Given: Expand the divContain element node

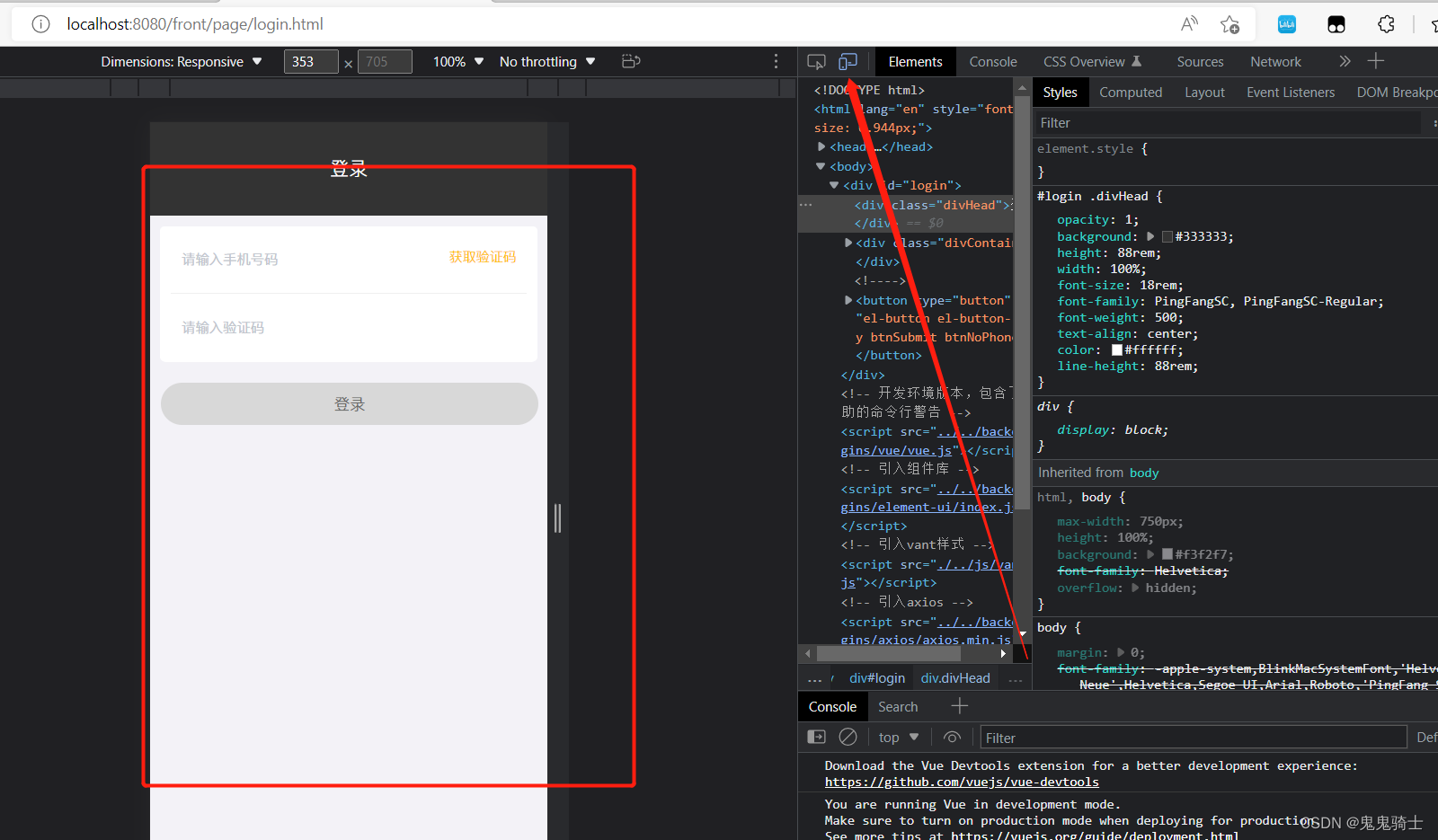Looking at the screenshot, I should (x=848, y=243).
